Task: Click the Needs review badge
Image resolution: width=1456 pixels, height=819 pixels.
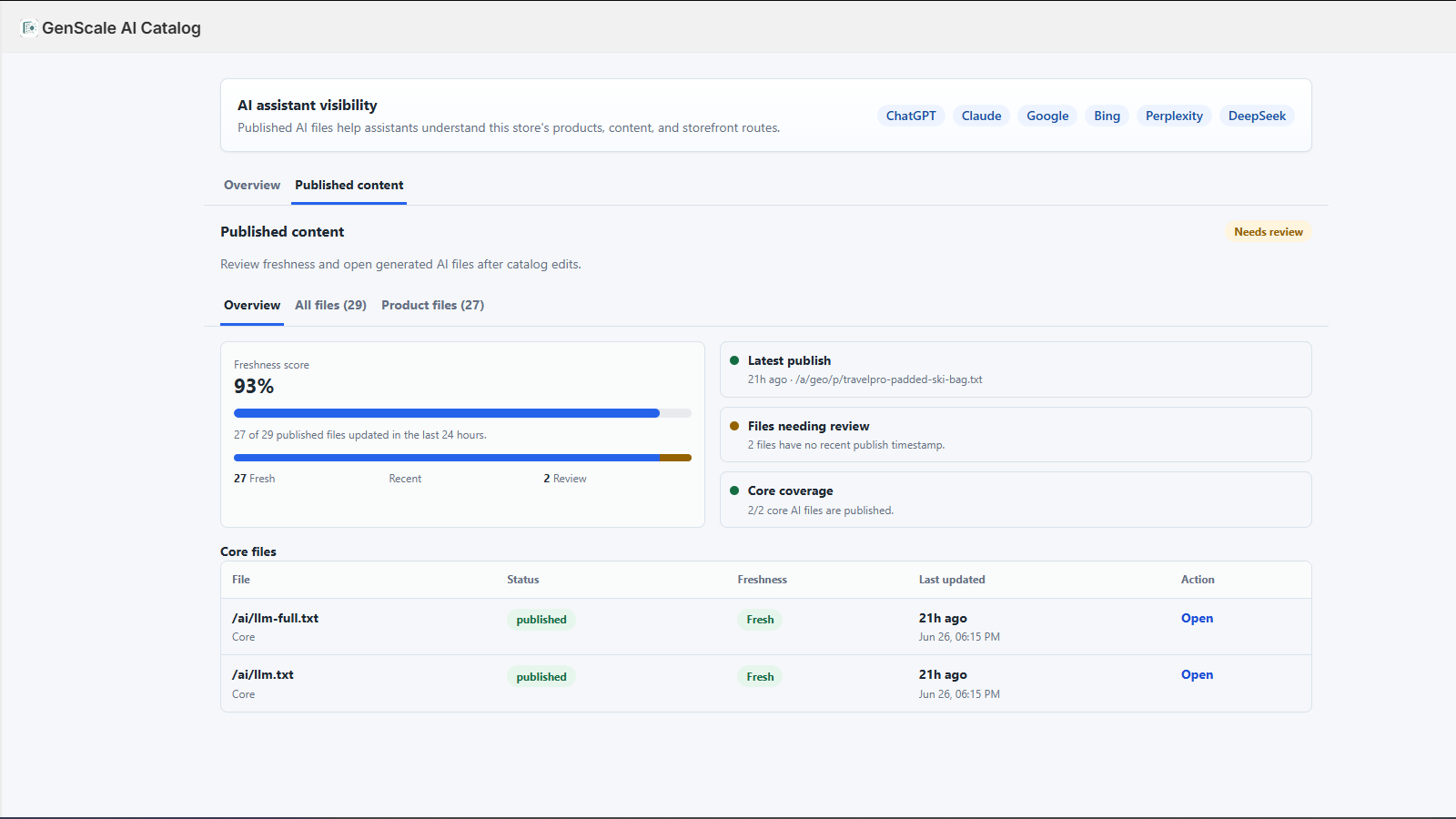Action: 1268,232
